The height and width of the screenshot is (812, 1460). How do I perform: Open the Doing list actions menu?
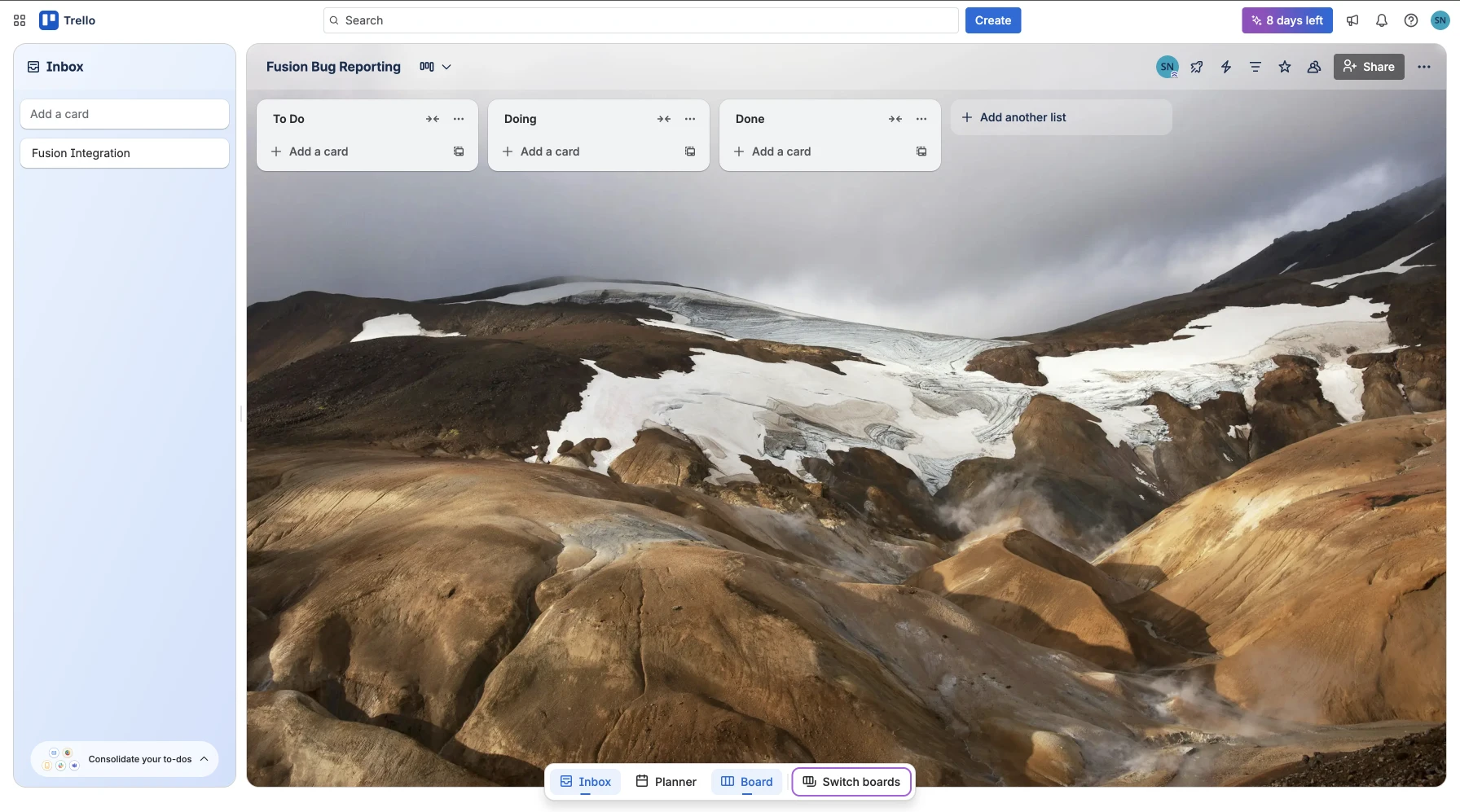click(690, 119)
